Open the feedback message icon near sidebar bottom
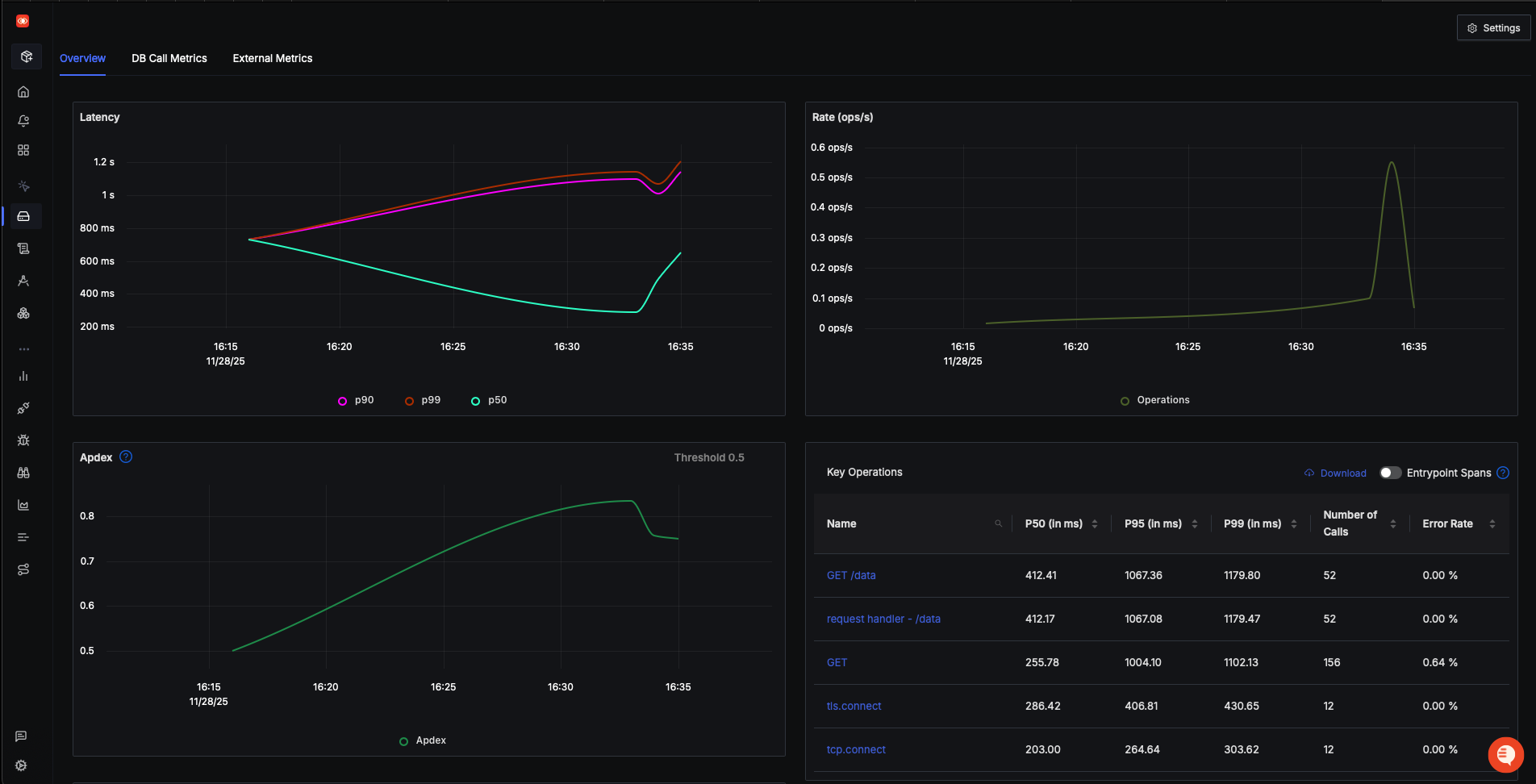This screenshot has height=784, width=1536. [20, 736]
